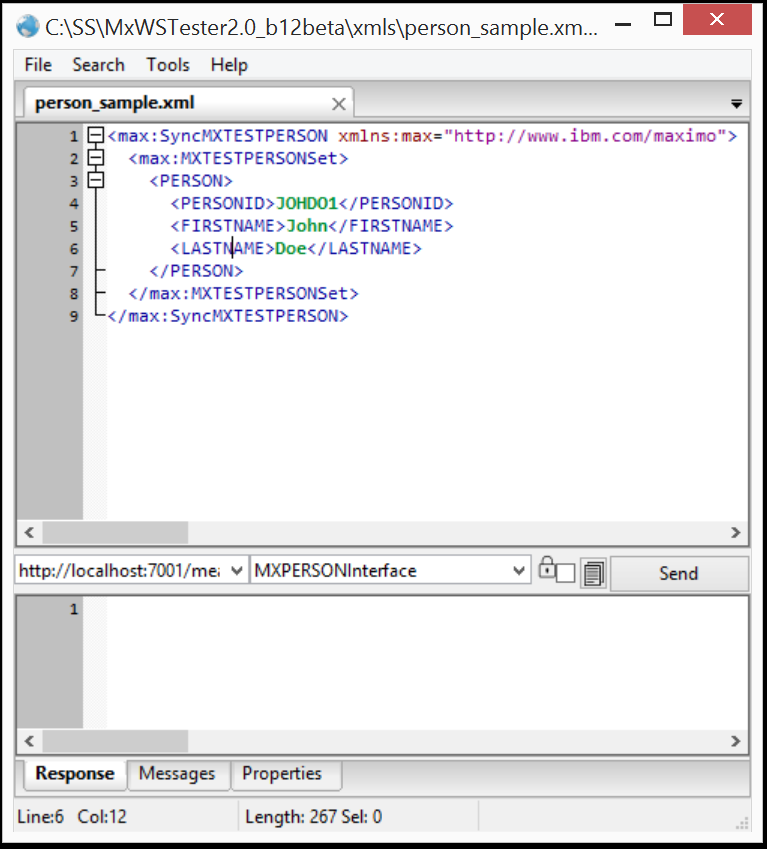767x849 pixels.
Task: Click the </max:SyncMXTESTPERSON> closing tag
Action: pos(228,316)
